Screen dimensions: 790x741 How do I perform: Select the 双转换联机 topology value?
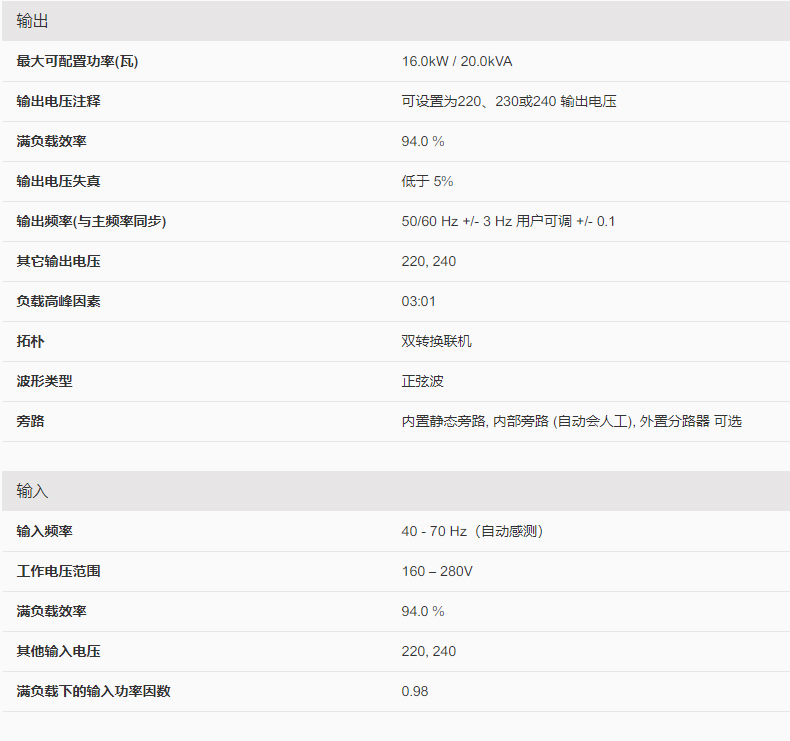pos(436,341)
